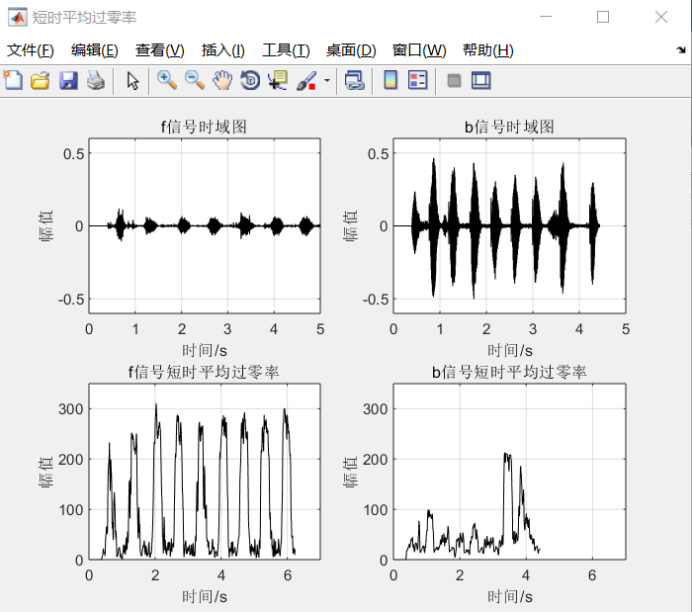Screen dimensions: 692x612
Task: Select the Edit Plot arrow tool
Action: coord(132,81)
